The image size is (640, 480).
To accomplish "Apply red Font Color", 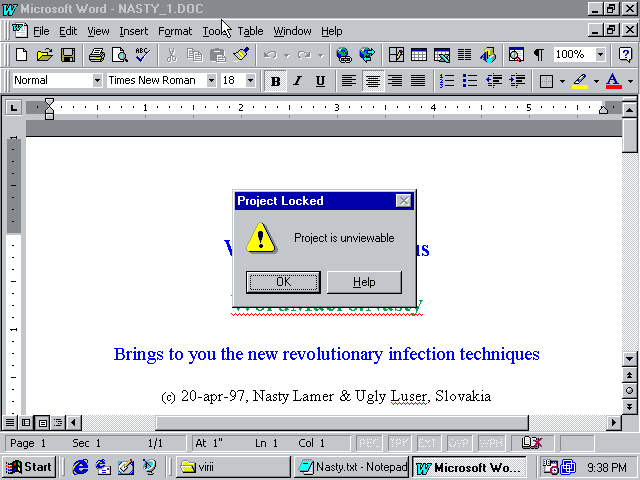I will (613, 81).
